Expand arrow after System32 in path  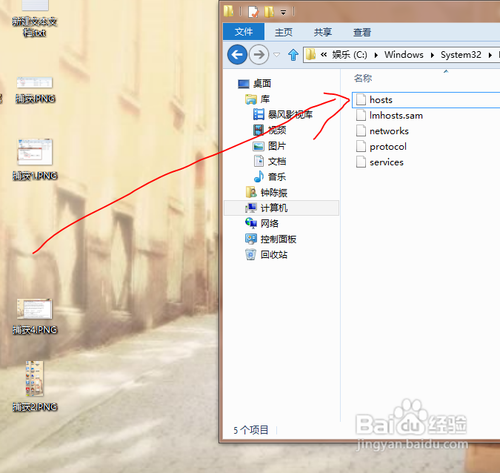[x=490, y=55]
